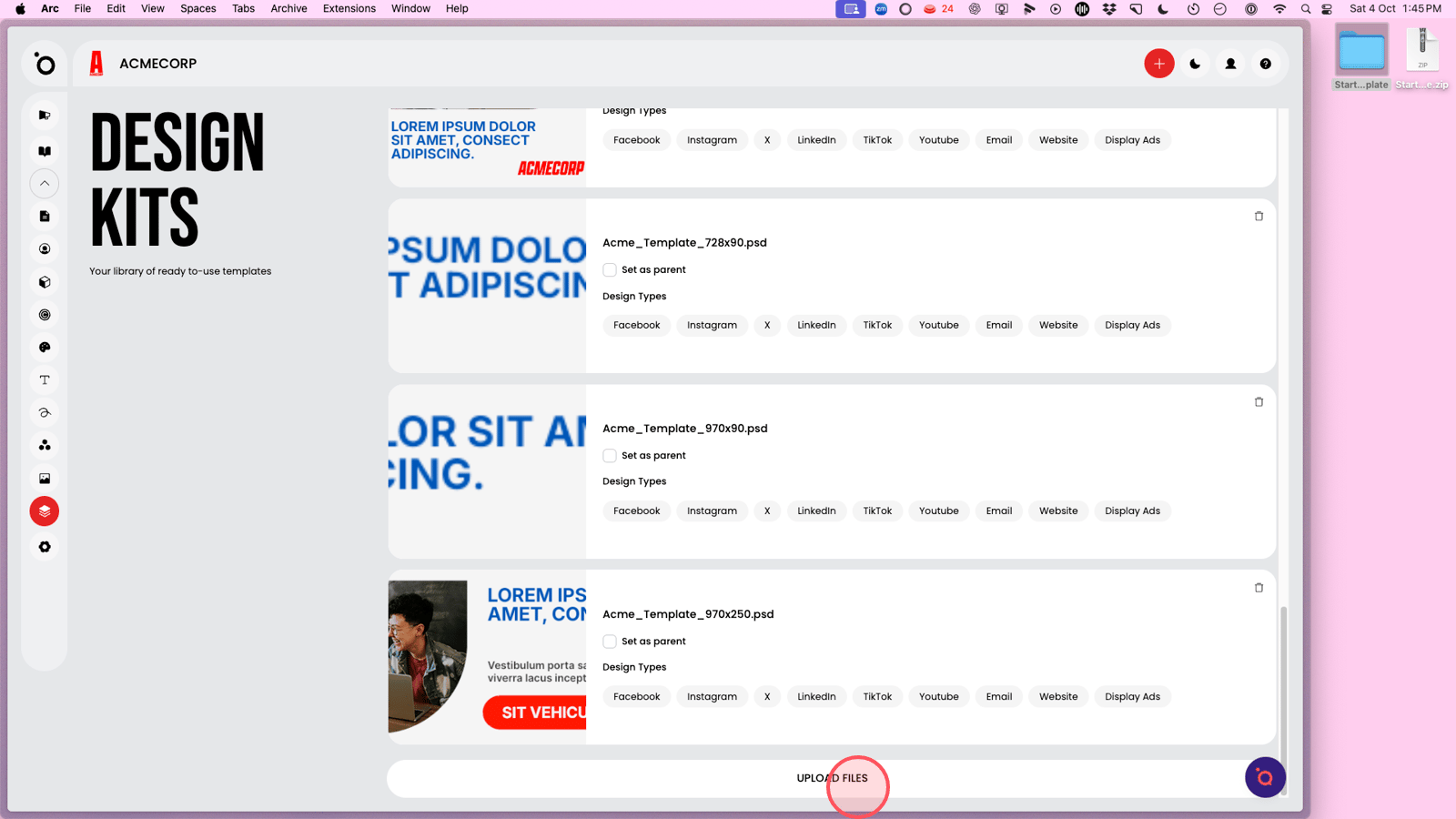This screenshot has width=1456, height=819.
Task: Open the Arc menu in the menu bar
Action: coord(50,9)
